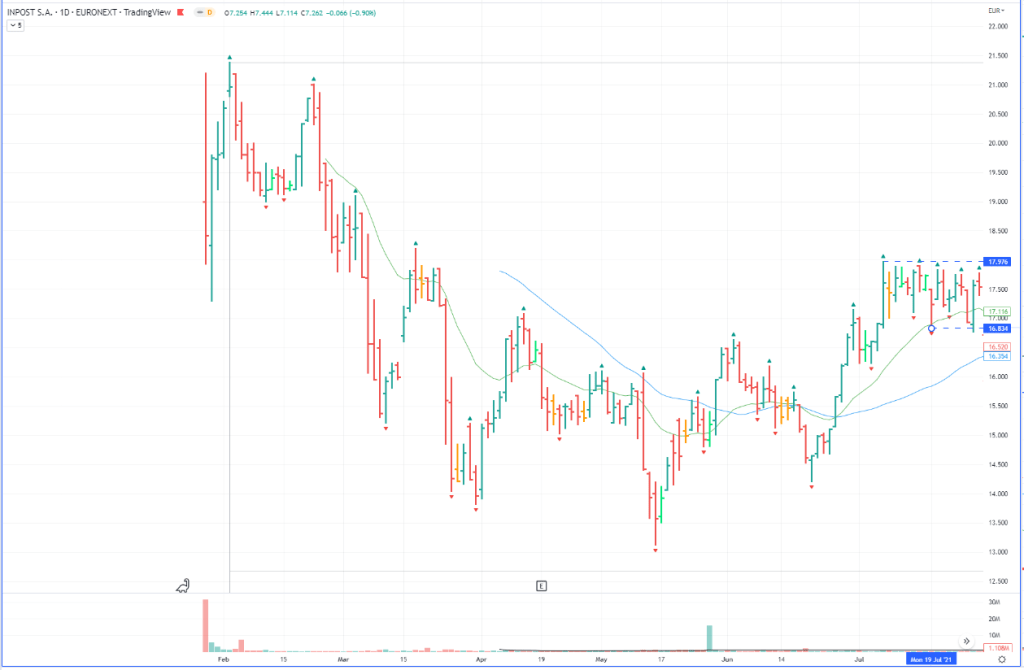Image resolution: width=1024 pixels, height=670 pixels.
Task: Click the white circle marker at 16.834 line
Action: click(932, 328)
